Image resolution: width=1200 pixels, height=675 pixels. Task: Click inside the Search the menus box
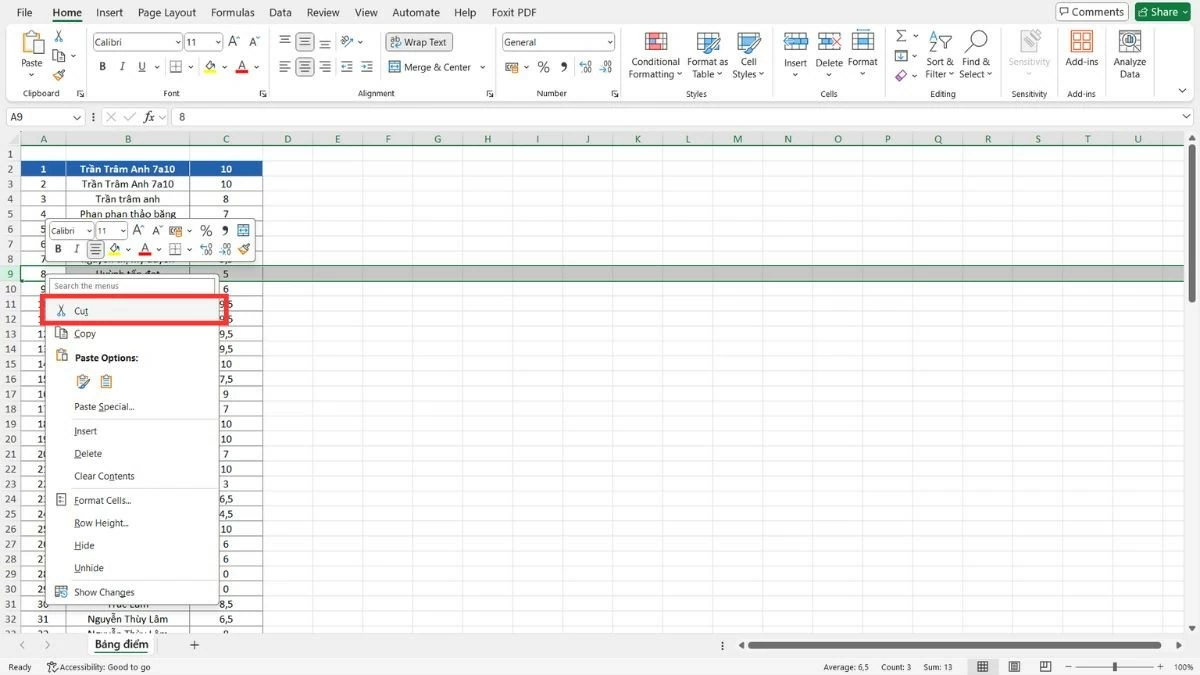click(x=130, y=285)
